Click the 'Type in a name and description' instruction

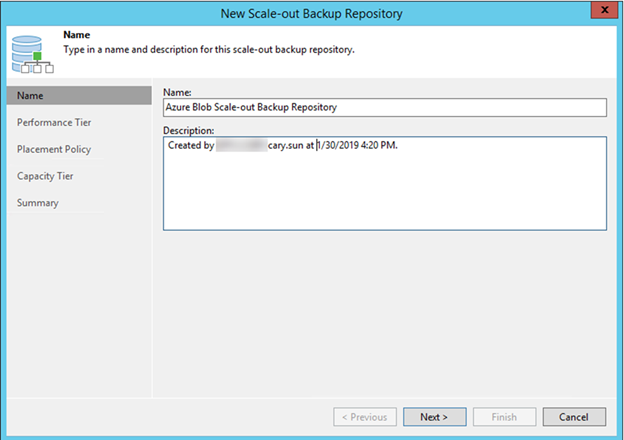[209, 50]
